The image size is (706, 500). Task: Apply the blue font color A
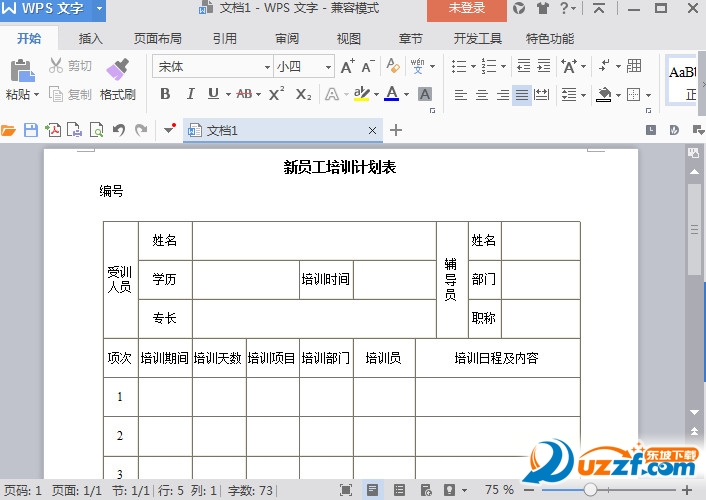pyautogui.click(x=392, y=94)
